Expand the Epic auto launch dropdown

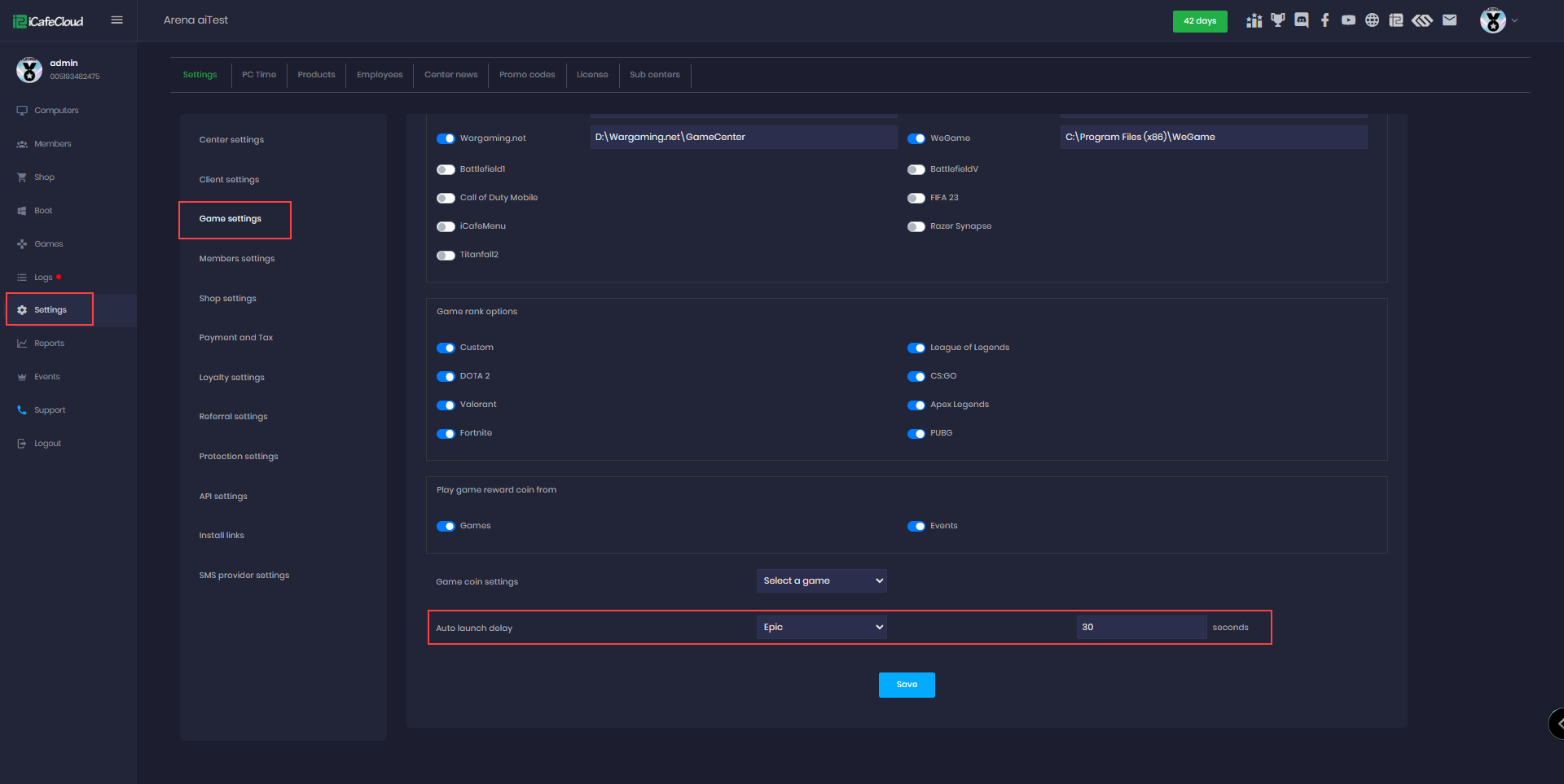point(821,627)
